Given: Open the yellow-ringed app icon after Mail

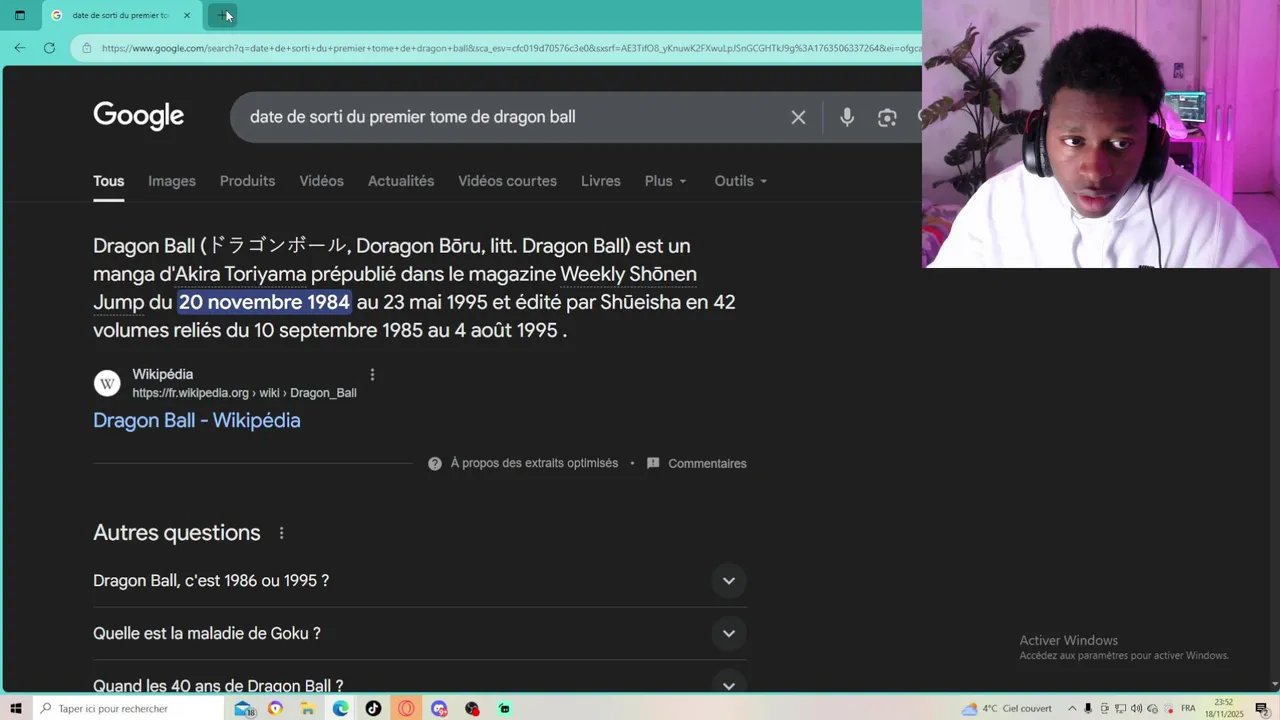Looking at the screenshot, I should pyautogui.click(x=275, y=708).
